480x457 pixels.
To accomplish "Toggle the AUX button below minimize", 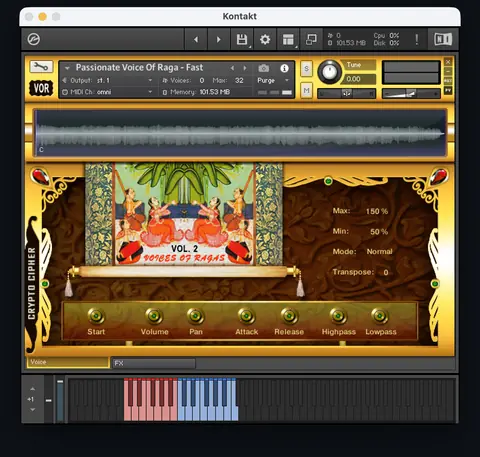I will click(448, 81).
